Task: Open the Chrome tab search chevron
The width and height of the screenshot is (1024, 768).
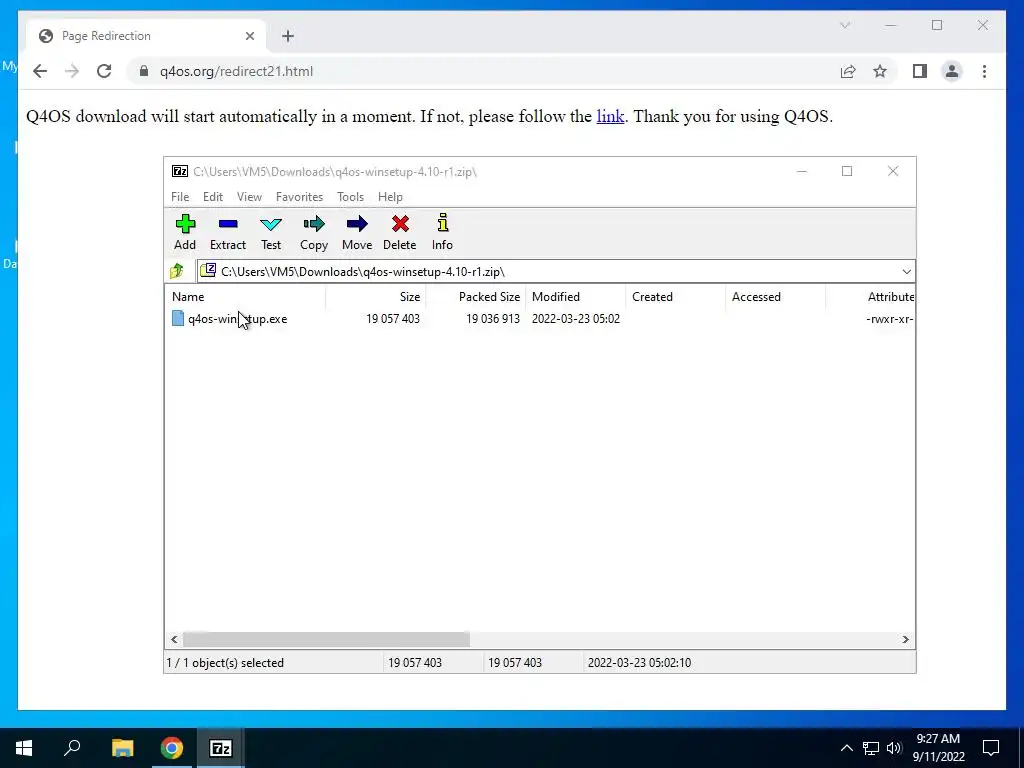Action: (845, 25)
